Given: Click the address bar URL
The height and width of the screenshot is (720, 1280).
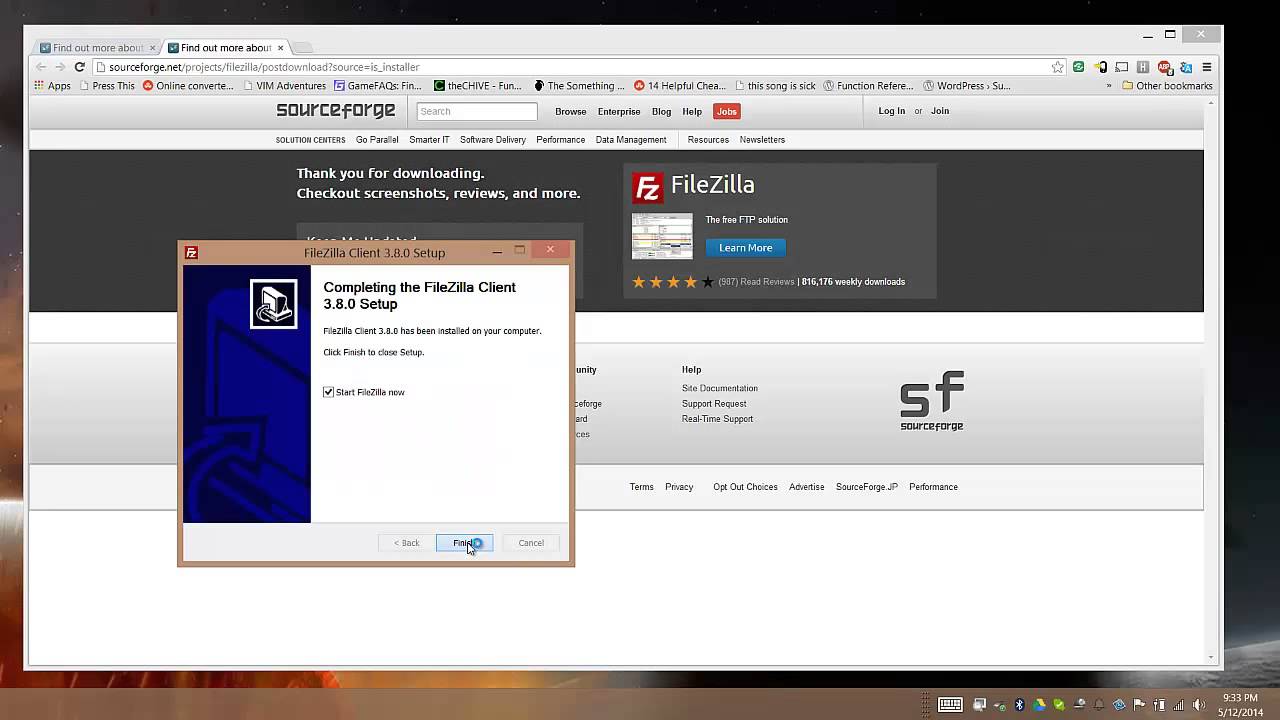Looking at the screenshot, I should point(264,67).
